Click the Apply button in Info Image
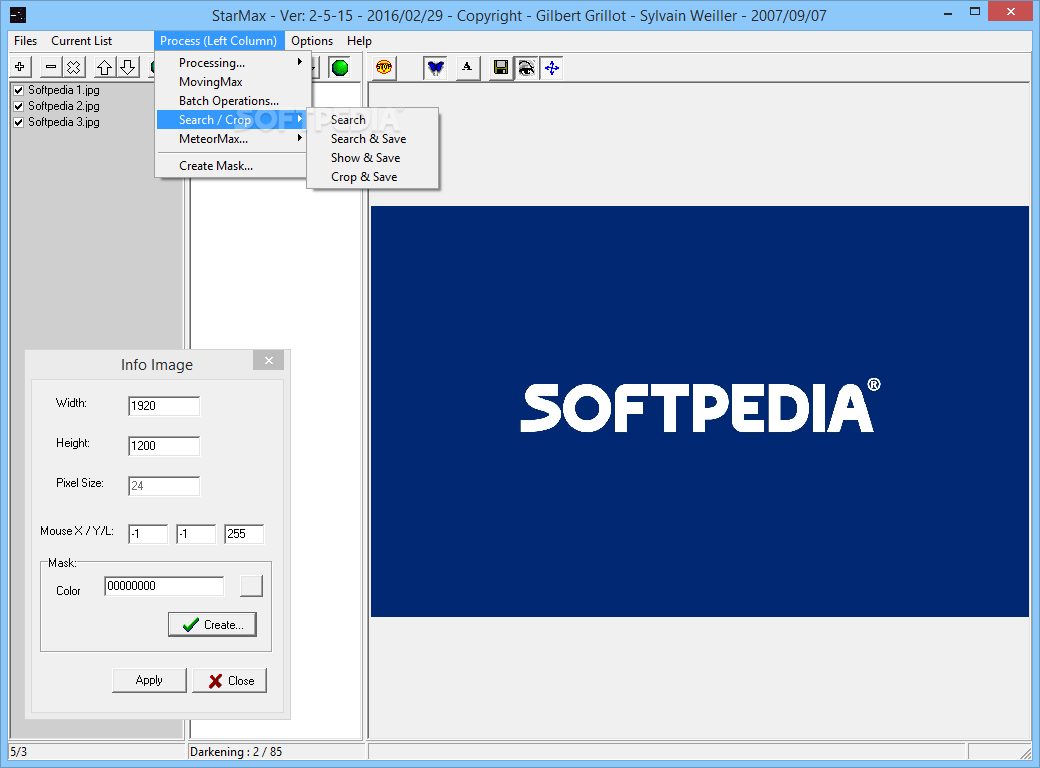The height and width of the screenshot is (768, 1040). pyautogui.click(x=149, y=680)
